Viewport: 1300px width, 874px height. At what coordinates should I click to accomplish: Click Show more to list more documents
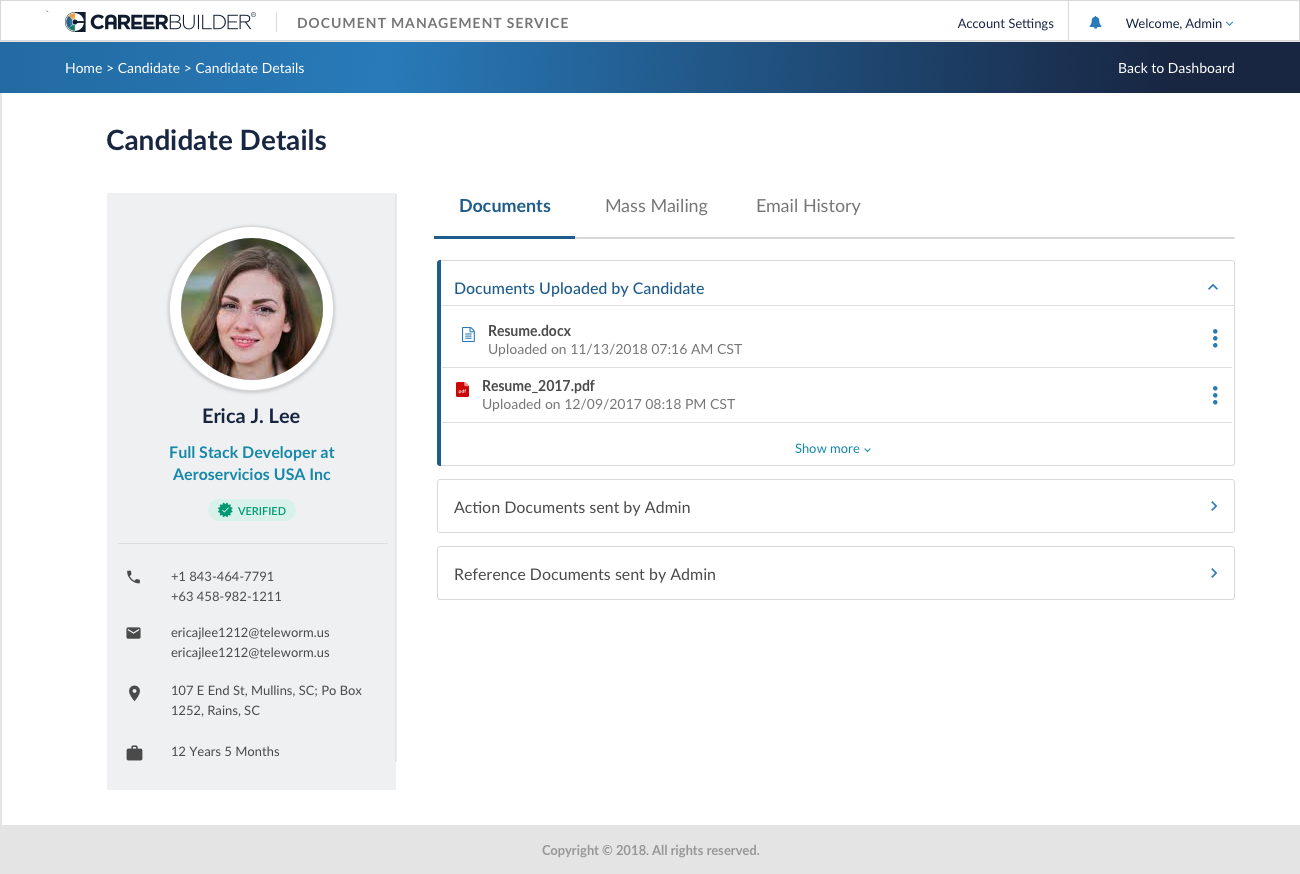point(833,448)
